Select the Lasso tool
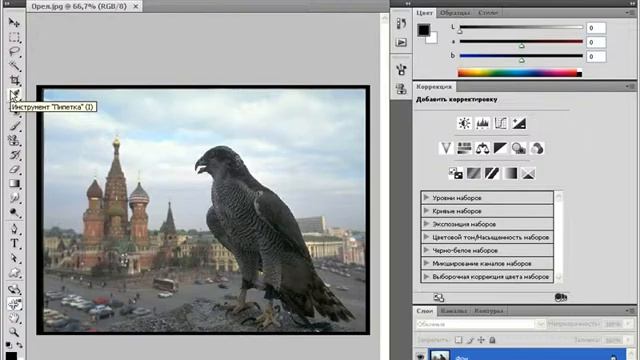 click(14, 52)
